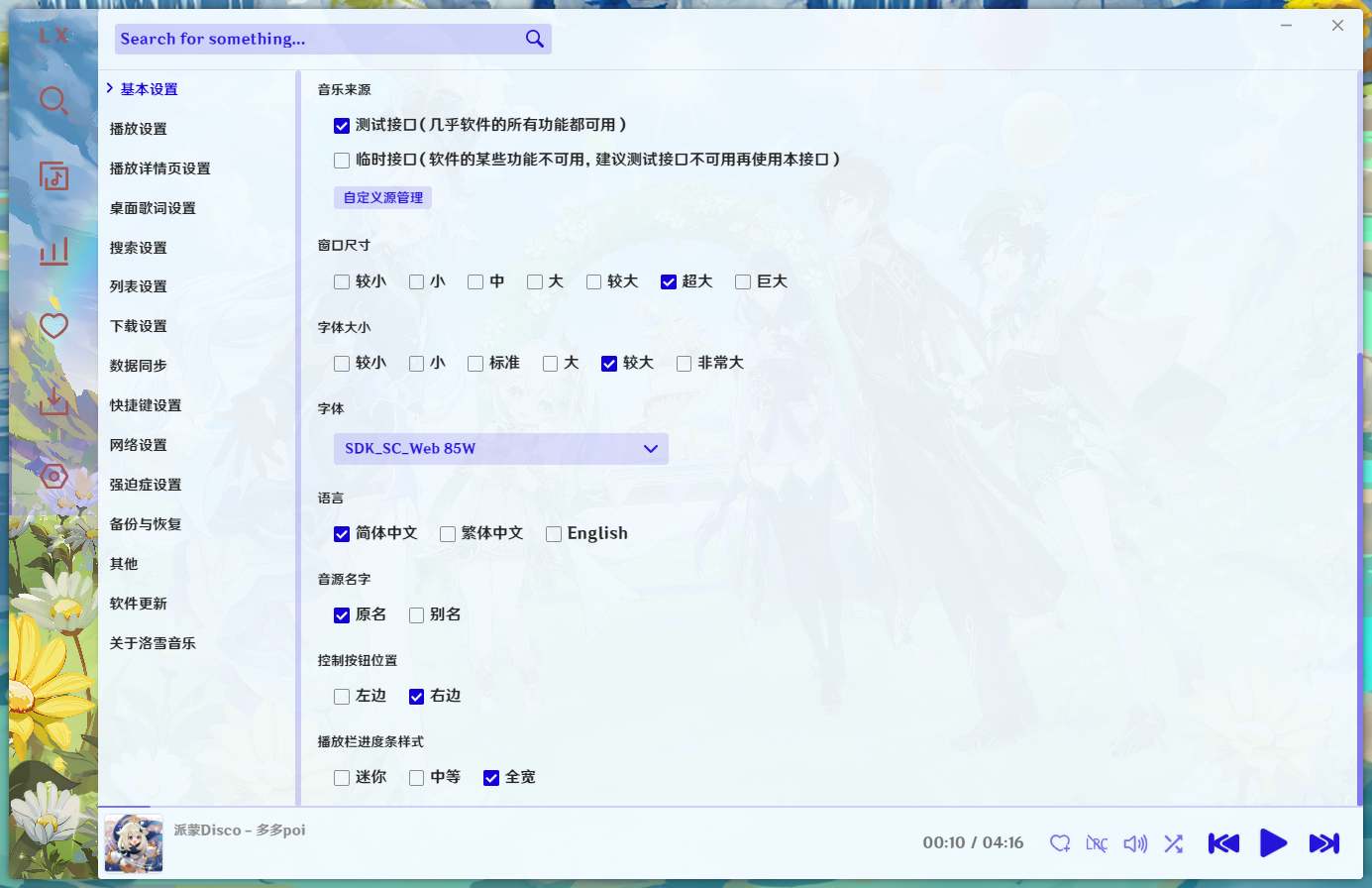This screenshot has height=888, width=1372.
Task: Open the music list sidebar icon
Action: tap(53, 175)
